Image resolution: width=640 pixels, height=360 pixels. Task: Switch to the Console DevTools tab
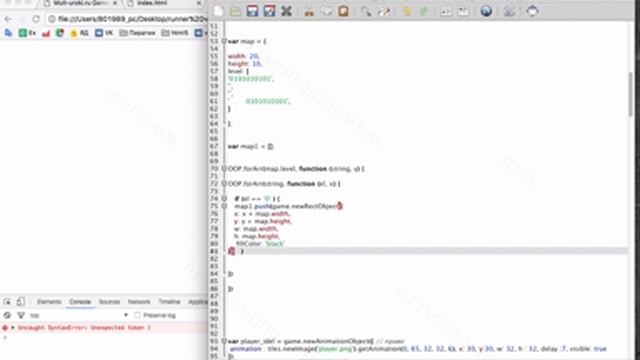pyautogui.click(x=80, y=302)
